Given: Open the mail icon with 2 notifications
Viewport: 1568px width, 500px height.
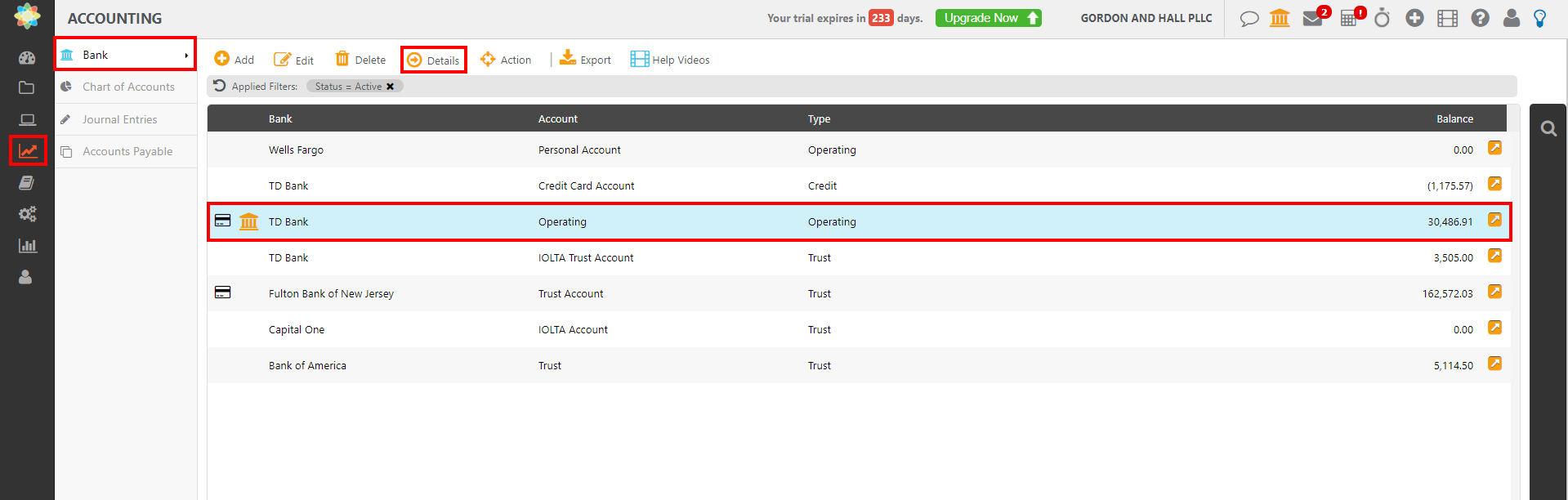Looking at the screenshot, I should point(1313,19).
